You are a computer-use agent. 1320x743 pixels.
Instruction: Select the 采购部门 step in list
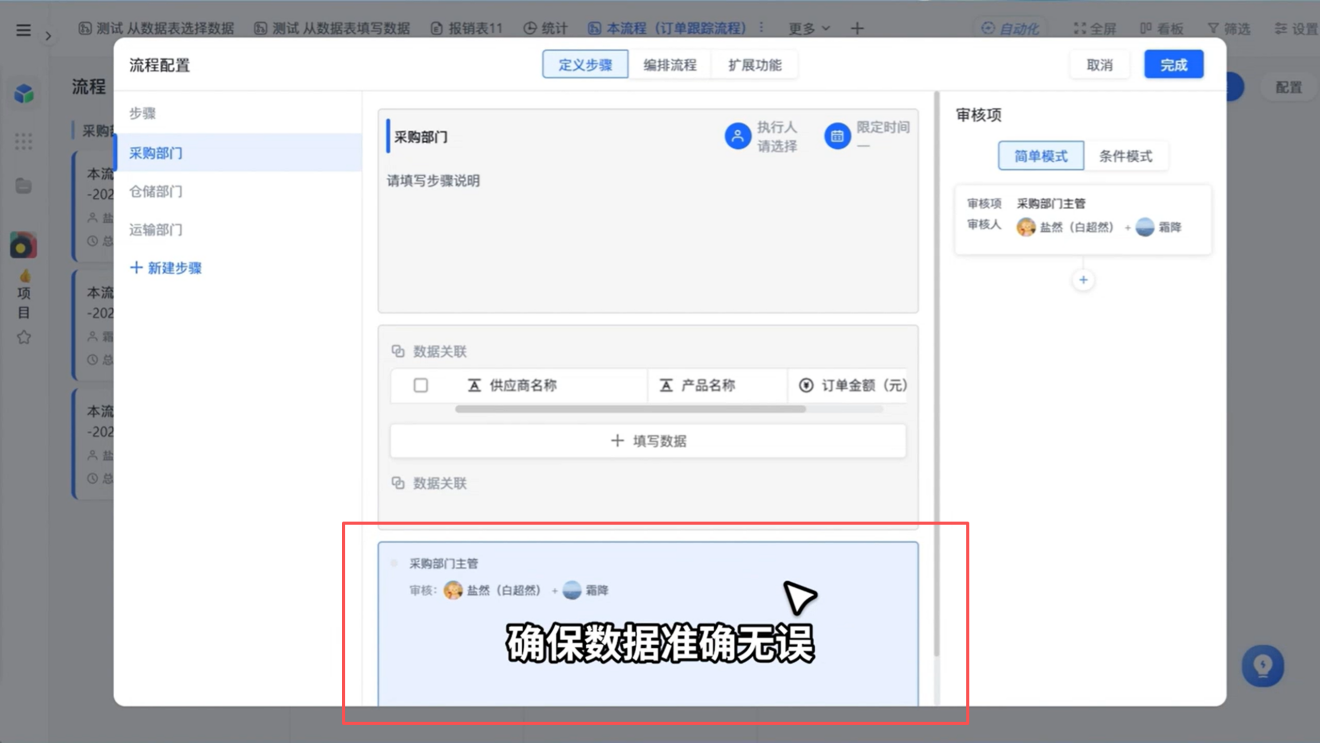tap(238, 153)
